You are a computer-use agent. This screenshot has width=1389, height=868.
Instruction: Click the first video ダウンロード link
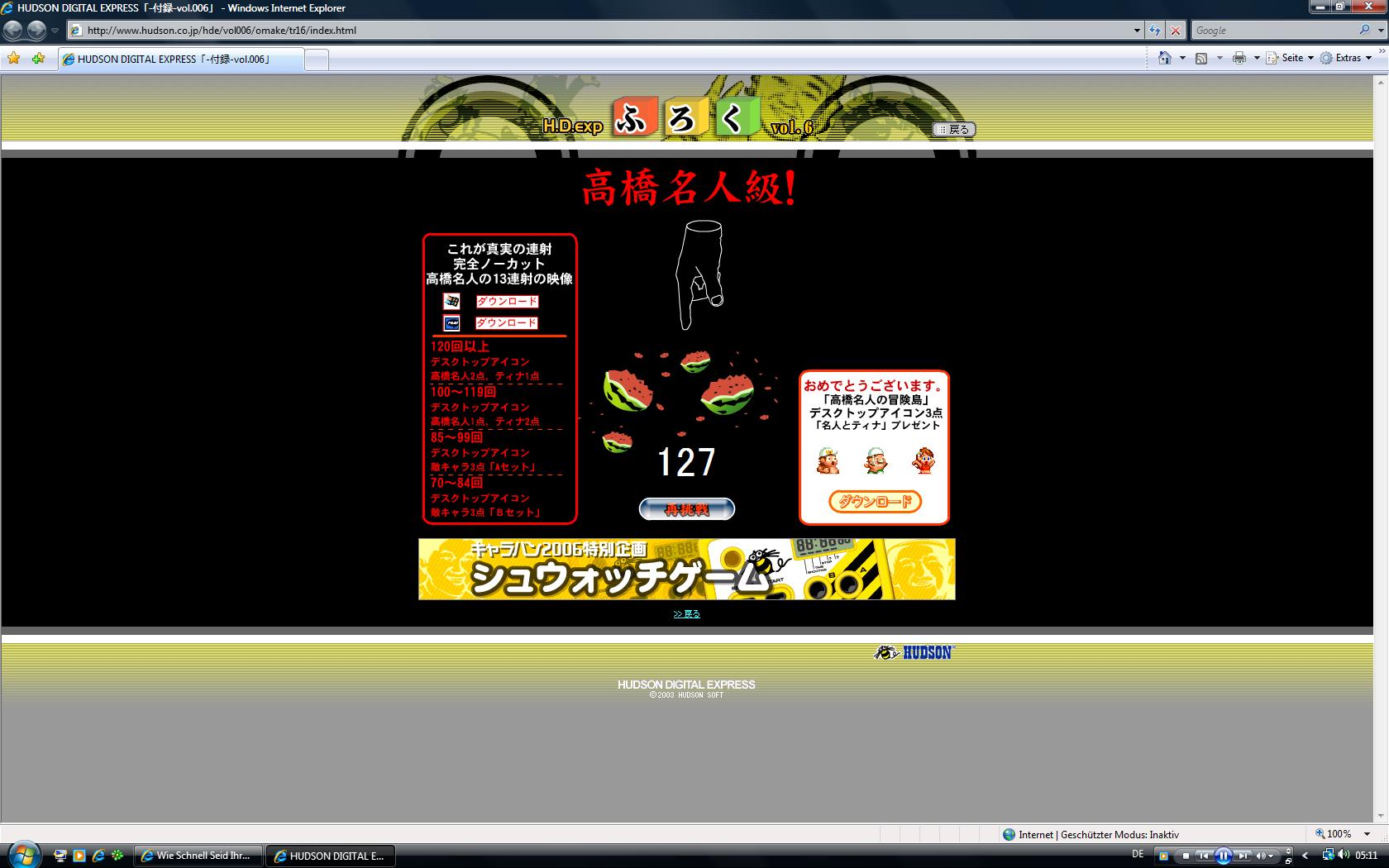507,302
